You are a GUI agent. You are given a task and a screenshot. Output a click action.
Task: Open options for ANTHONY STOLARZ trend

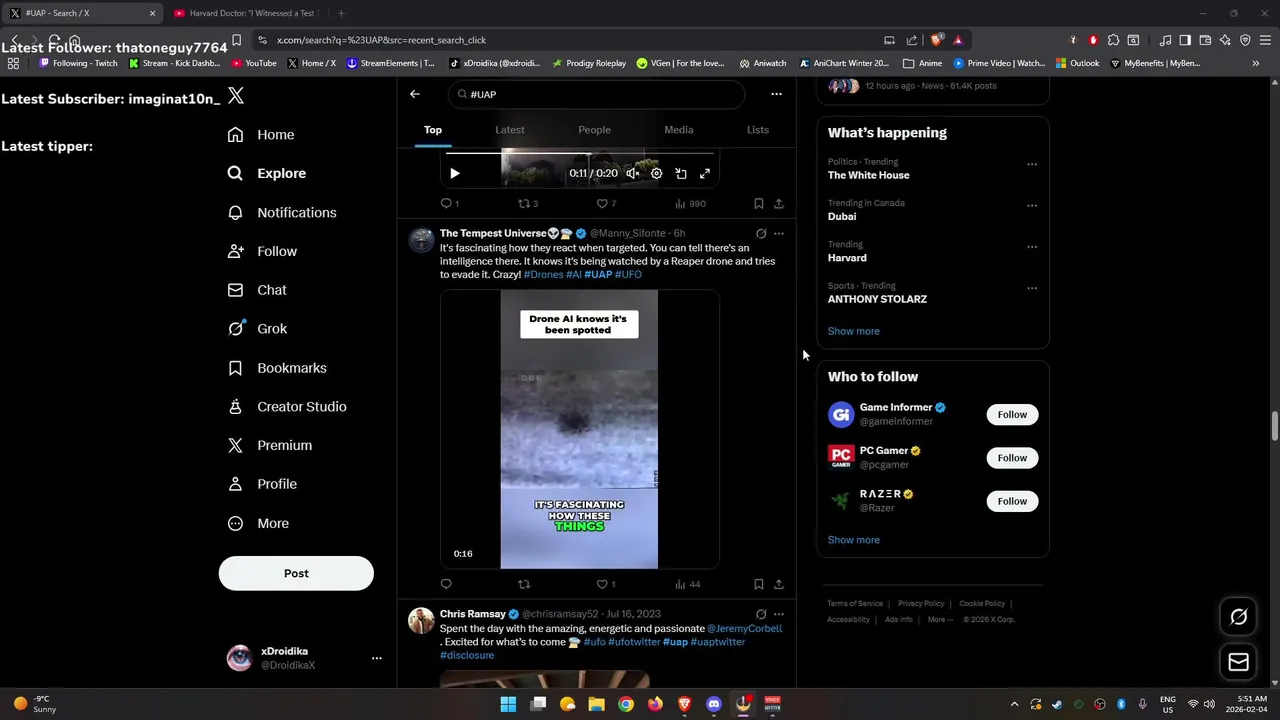(1032, 288)
